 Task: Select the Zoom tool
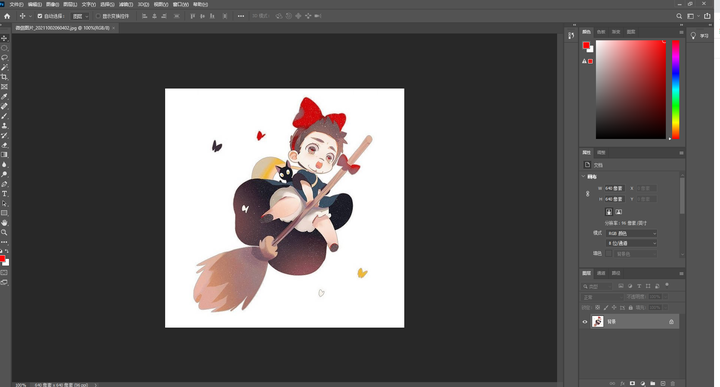[x=4, y=232]
